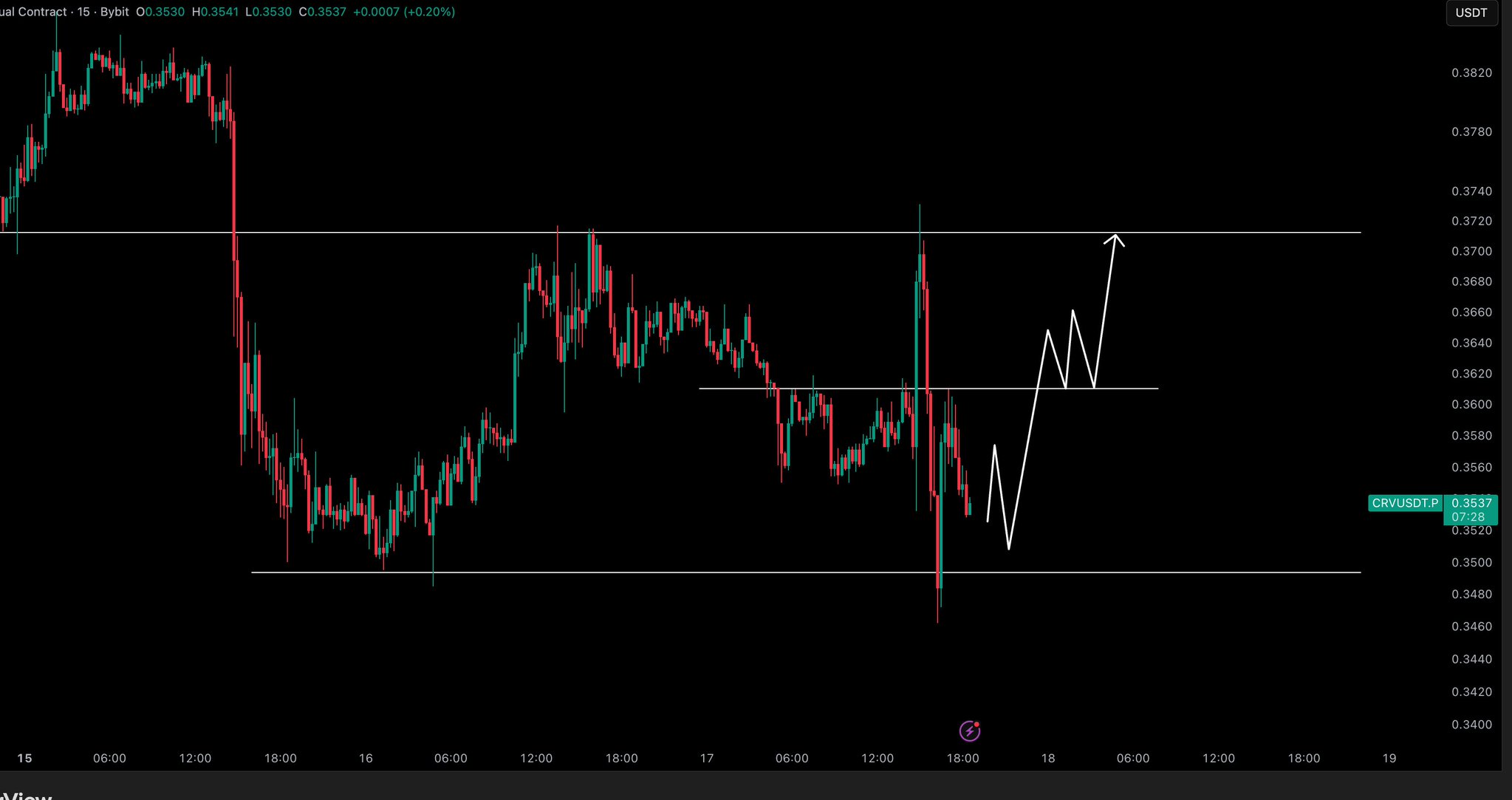Click the TradingView logo in the bottom corner
Image resolution: width=1512 pixels, height=800 pixels.
(26, 796)
